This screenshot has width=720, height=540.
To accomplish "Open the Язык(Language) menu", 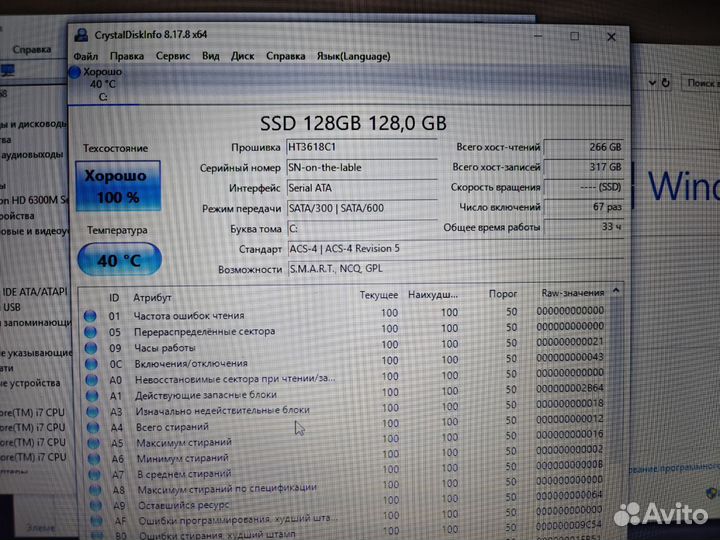I will pyautogui.click(x=354, y=56).
